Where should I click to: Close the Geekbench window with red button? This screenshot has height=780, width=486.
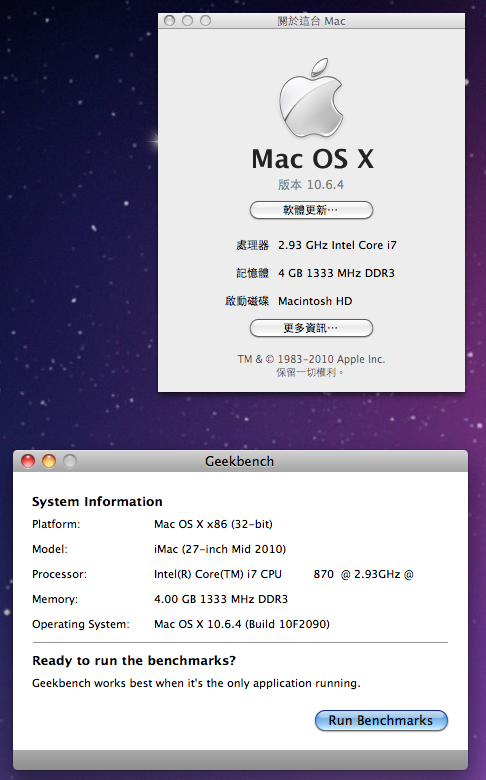(x=28, y=462)
